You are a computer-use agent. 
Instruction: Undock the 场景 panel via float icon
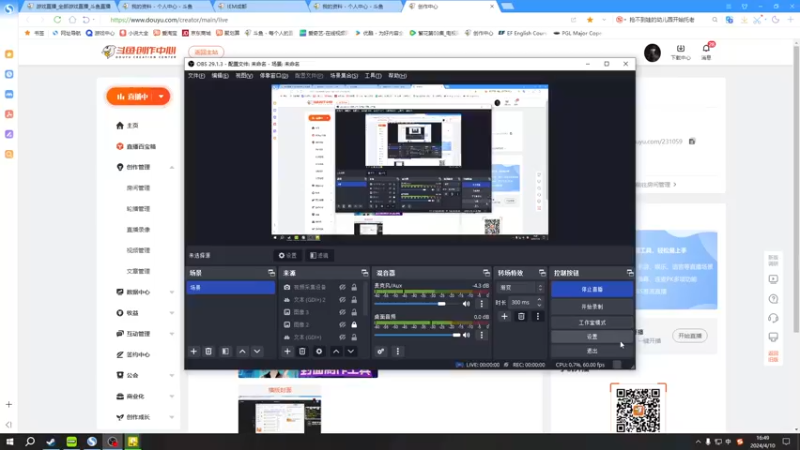271,273
